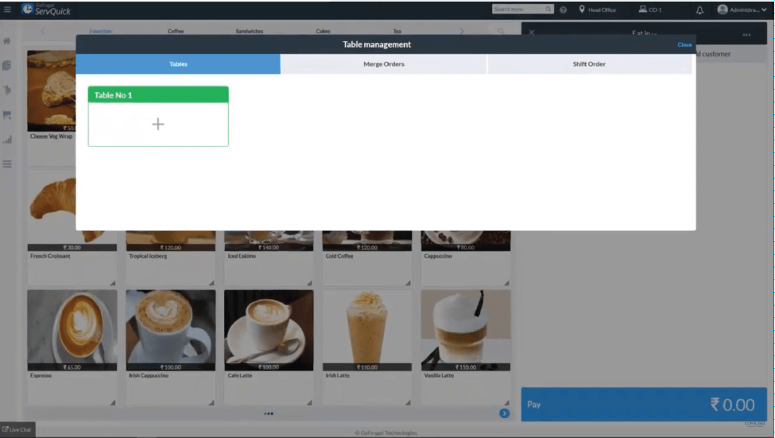Click the Tropical Iceberg item label
775x438 pixels.
tap(148, 256)
